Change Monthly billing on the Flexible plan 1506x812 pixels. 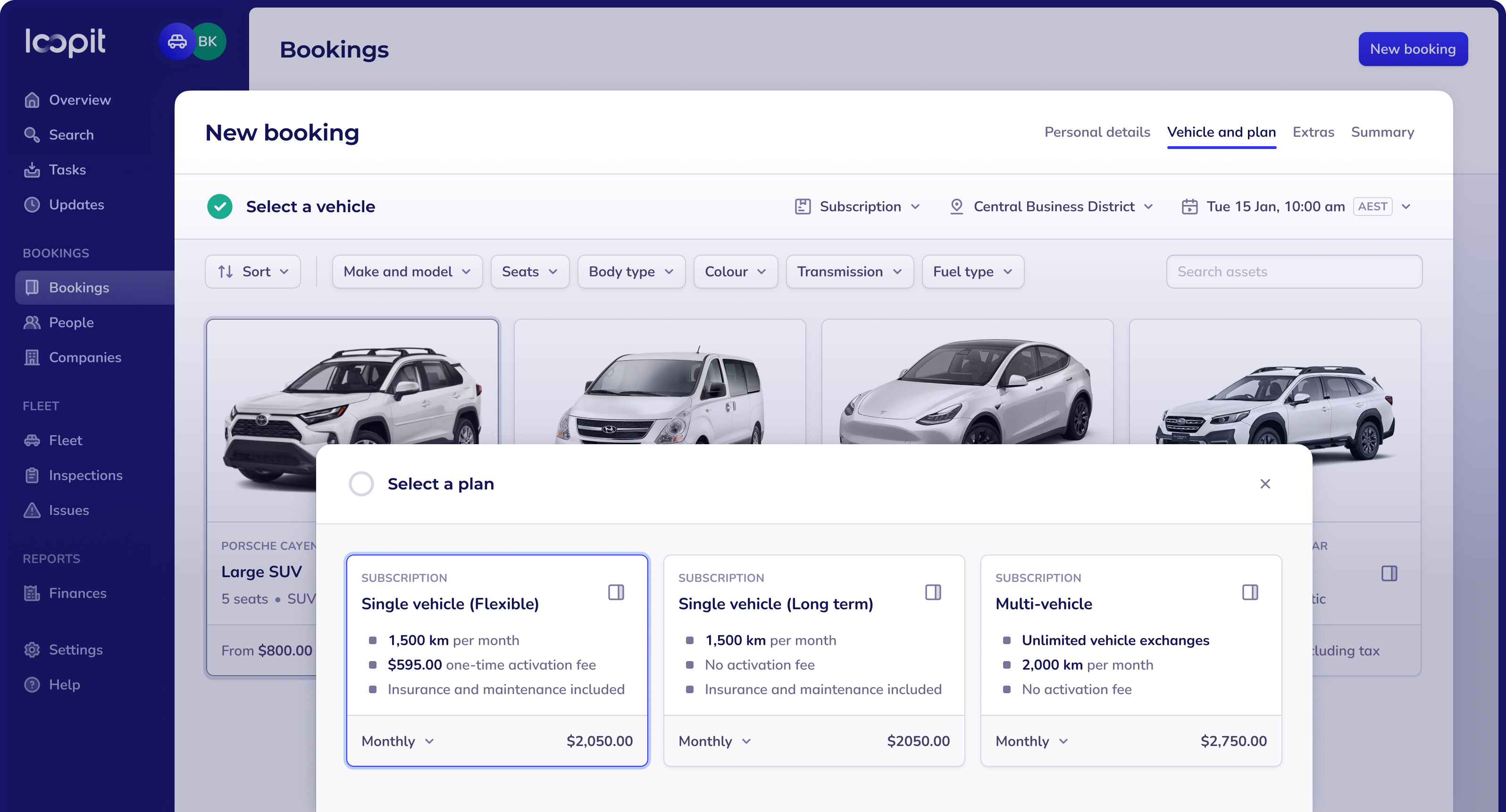click(397, 741)
